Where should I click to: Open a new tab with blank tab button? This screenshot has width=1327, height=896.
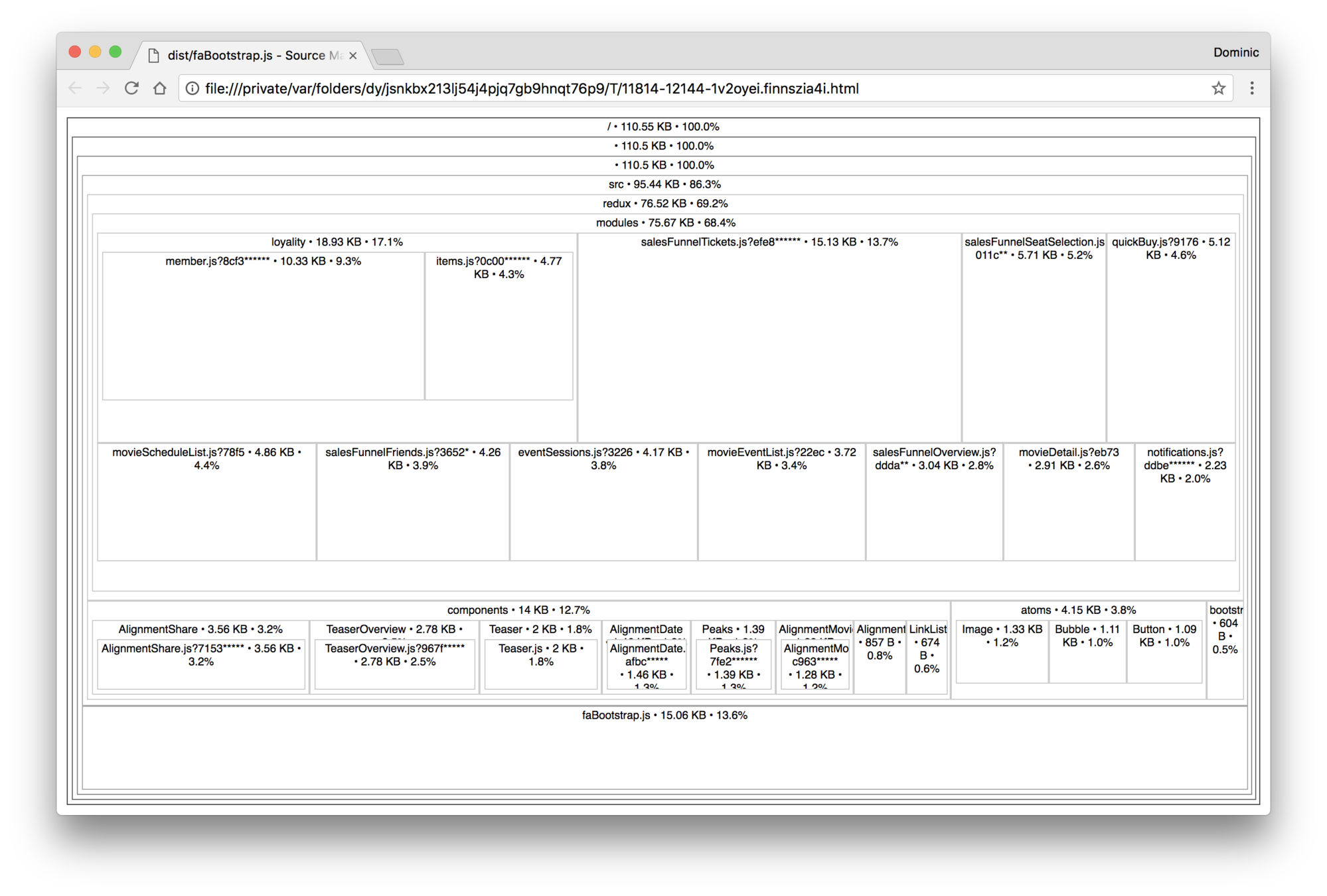tap(388, 57)
